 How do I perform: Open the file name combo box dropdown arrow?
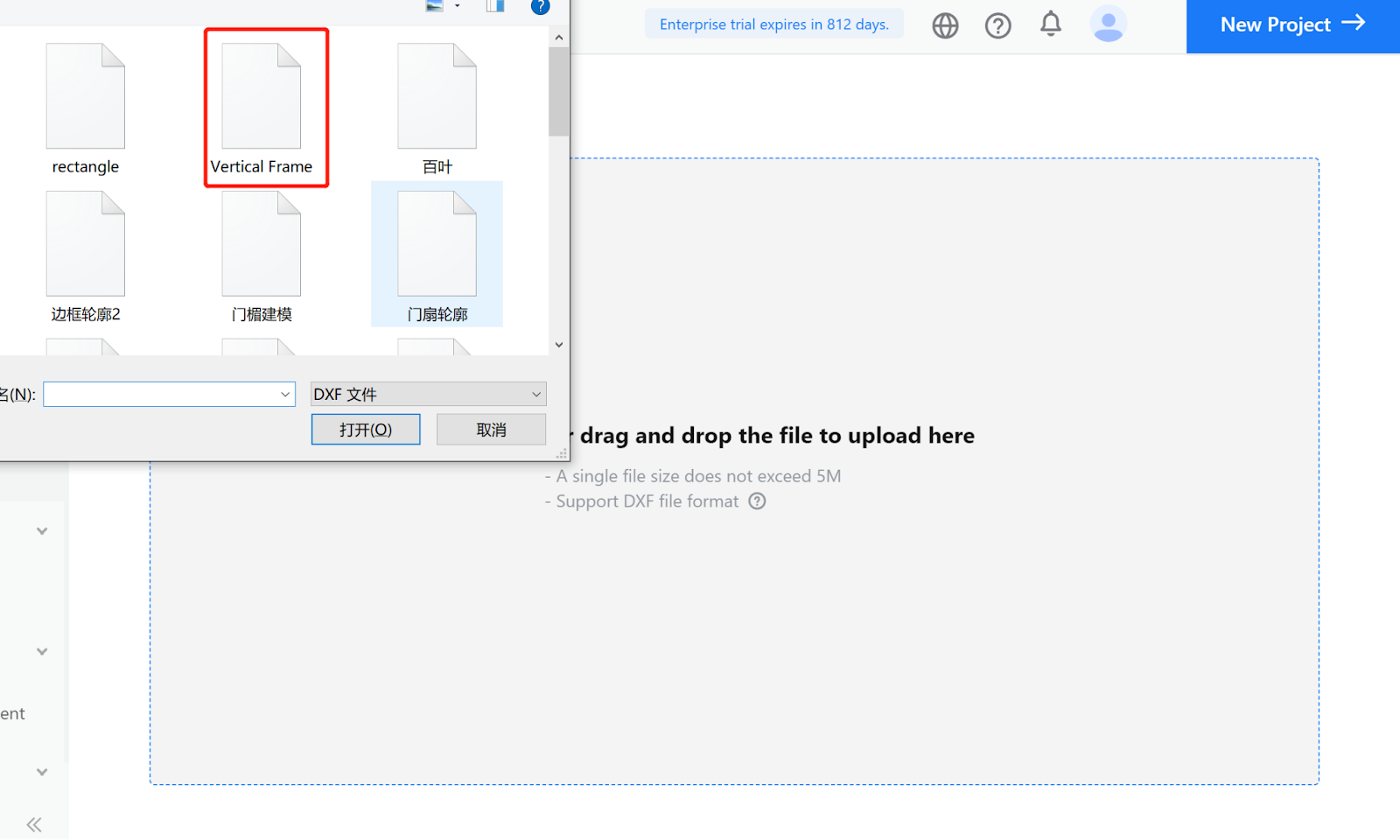[285, 395]
